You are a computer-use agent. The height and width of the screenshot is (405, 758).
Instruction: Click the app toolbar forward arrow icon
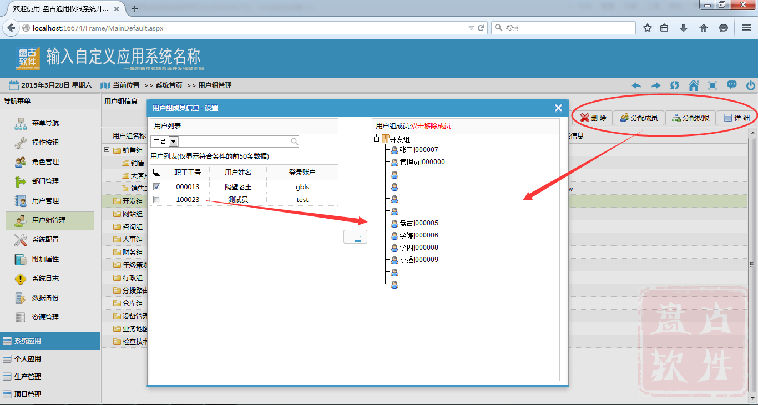tap(656, 86)
